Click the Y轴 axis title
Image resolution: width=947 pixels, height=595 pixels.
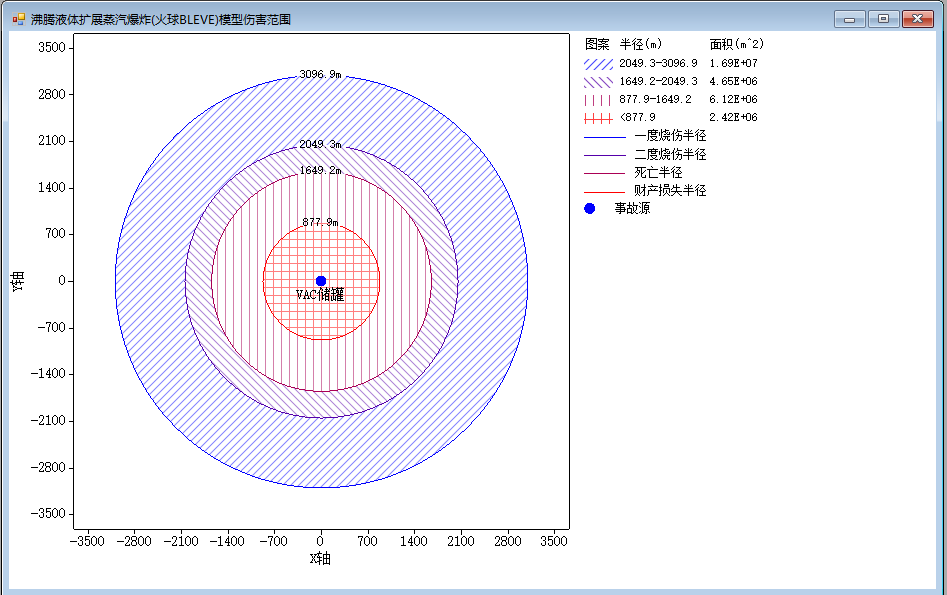pos(18,281)
